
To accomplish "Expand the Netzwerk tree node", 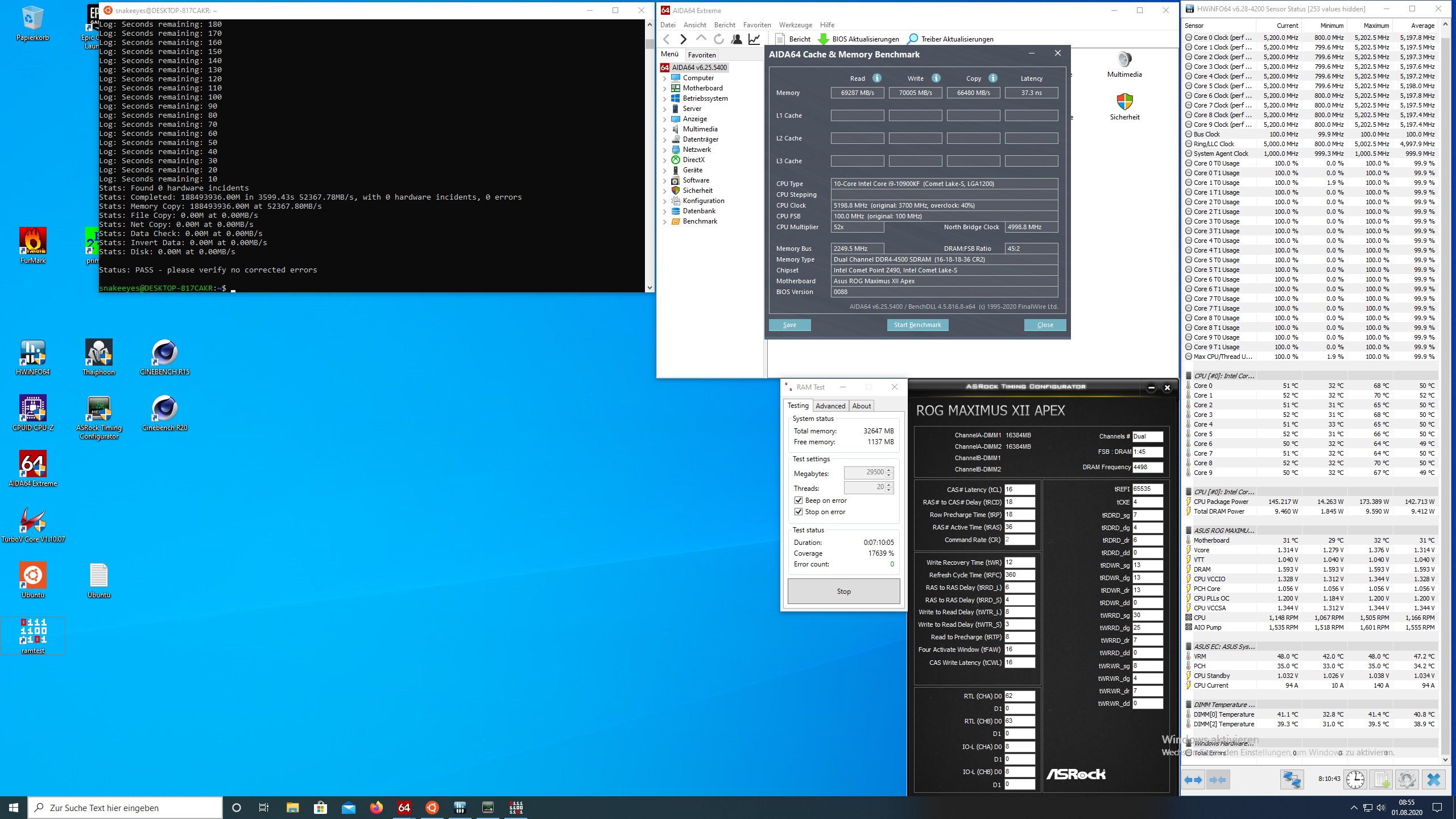I will coord(664,150).
